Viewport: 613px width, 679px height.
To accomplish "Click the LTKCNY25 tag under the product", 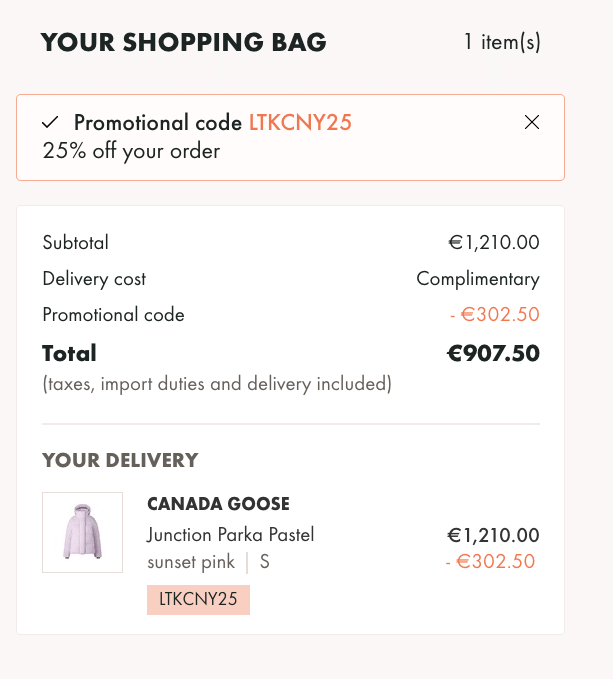I will tap(198, 600).
